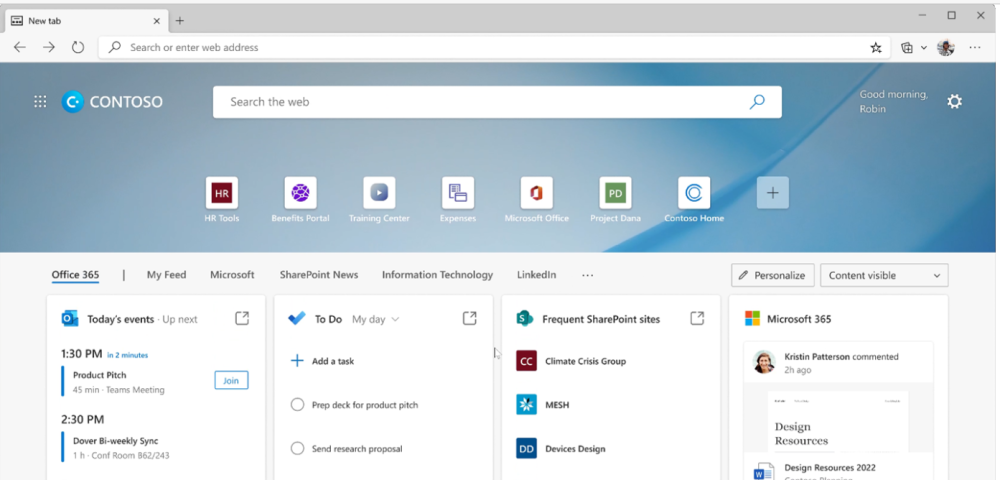This screenshot has height=480, width=1000.
Task: Expand the Content visible dropdown
Action: tap(884, 275)
